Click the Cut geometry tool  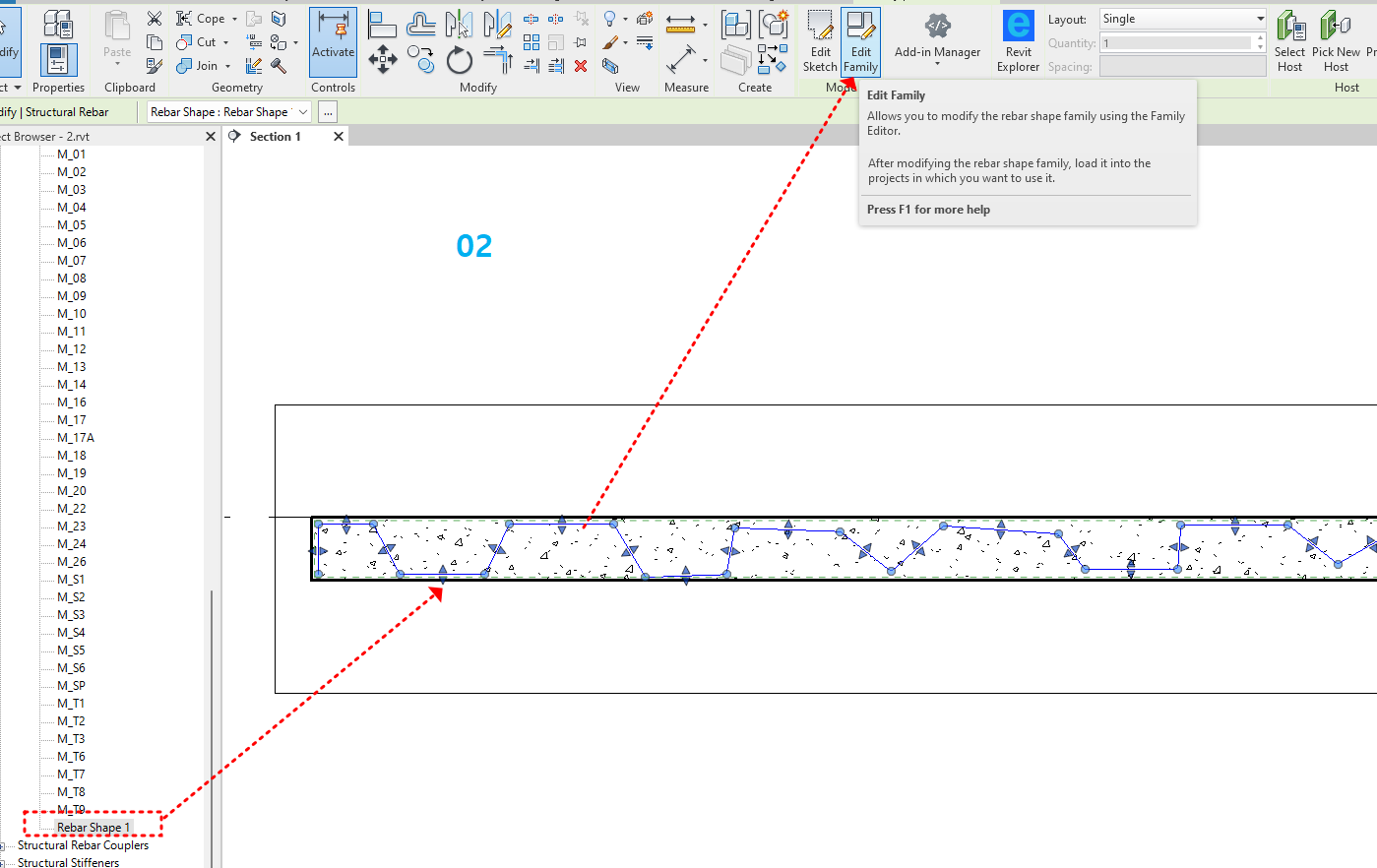pyautogui.click(x=196, y=42)
